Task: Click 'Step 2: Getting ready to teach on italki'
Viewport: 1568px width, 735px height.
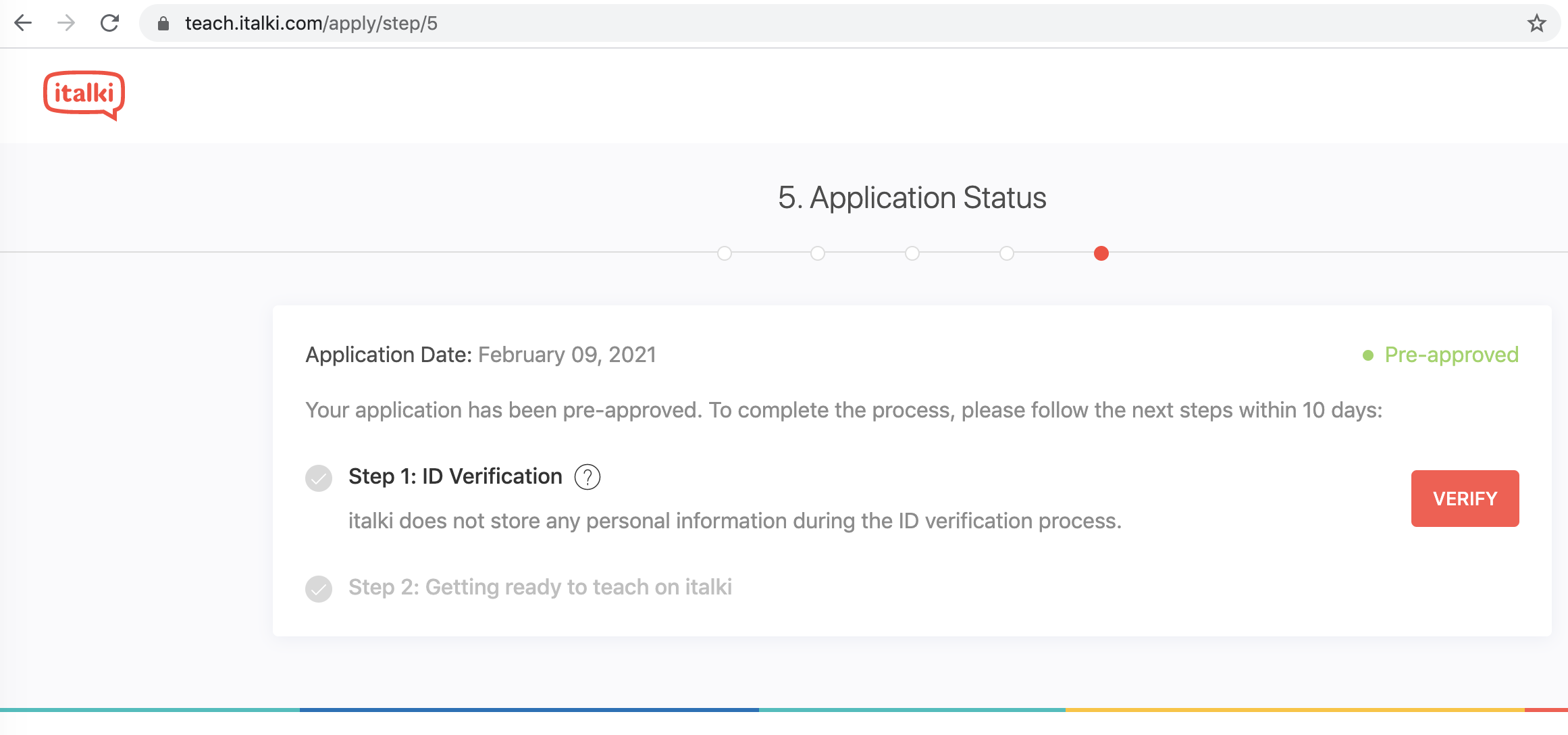Action: tap(540, 587)
